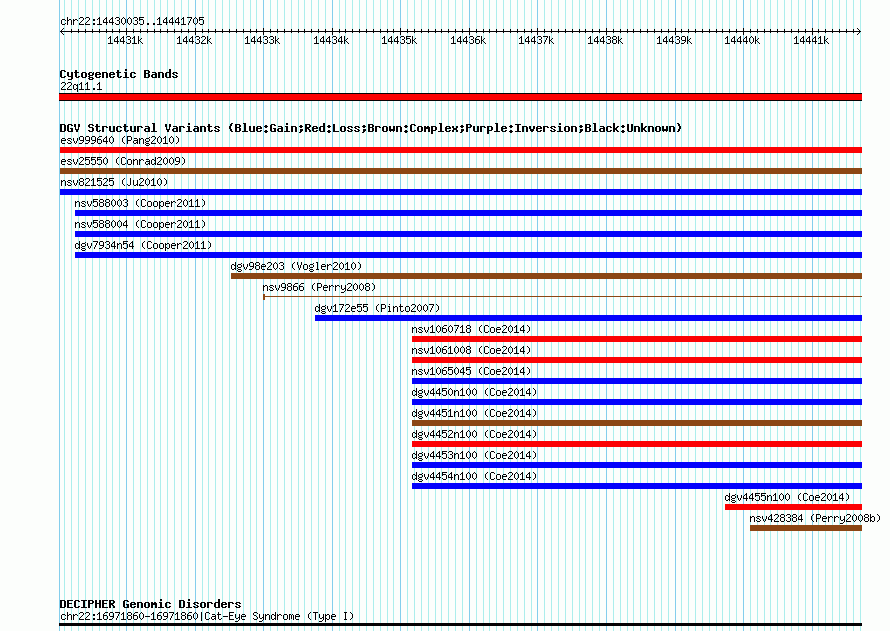Open nsv1061008 (Coe2014) label
Viewport: 890px width, 631px height.
(471, 350)
